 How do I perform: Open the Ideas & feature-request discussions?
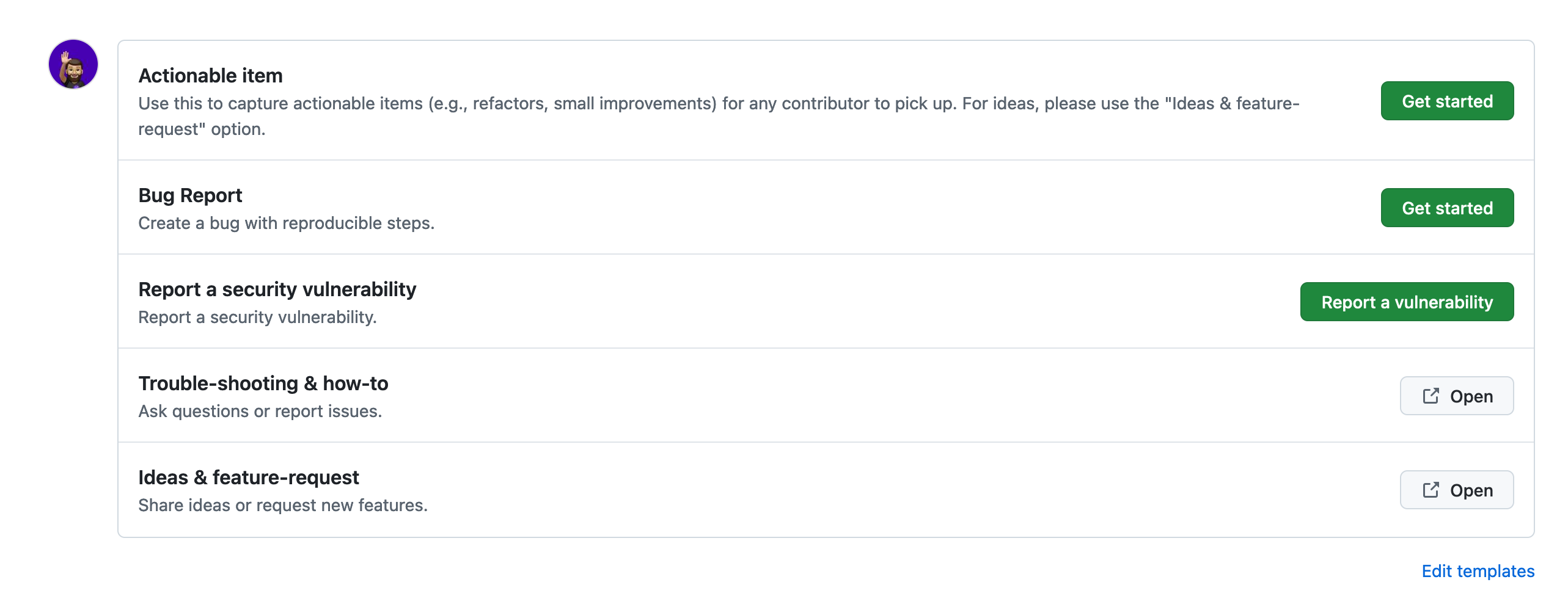pos(1457,490)
